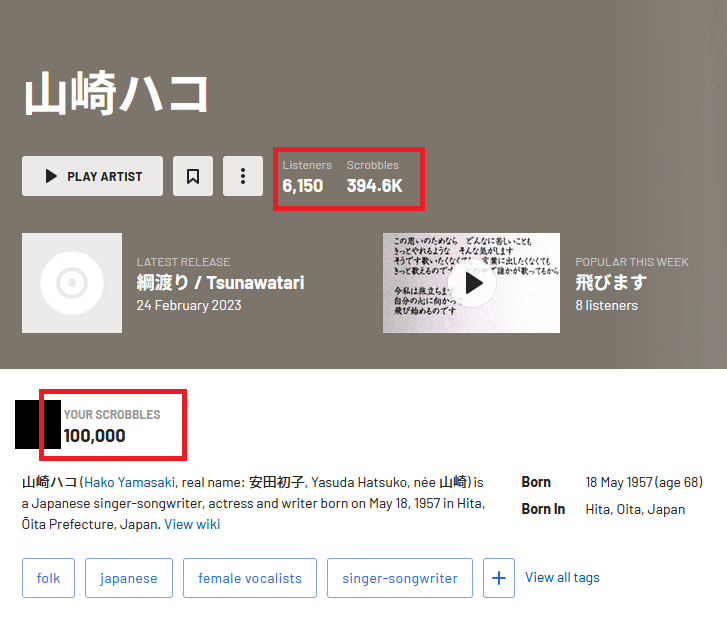Follow the Hako Yamasaki link in the bio
This screenshot has width=727, height=623.
pyautogui.click(x=129, y=483)
